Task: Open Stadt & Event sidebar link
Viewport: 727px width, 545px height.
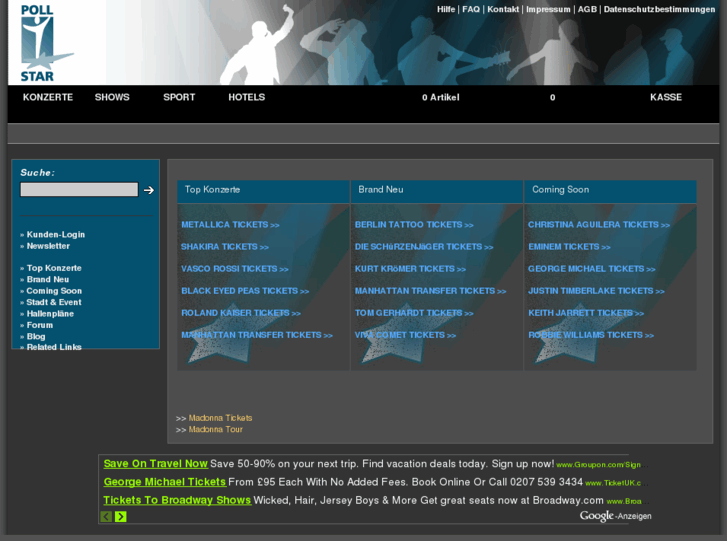Action: [54, 302]
